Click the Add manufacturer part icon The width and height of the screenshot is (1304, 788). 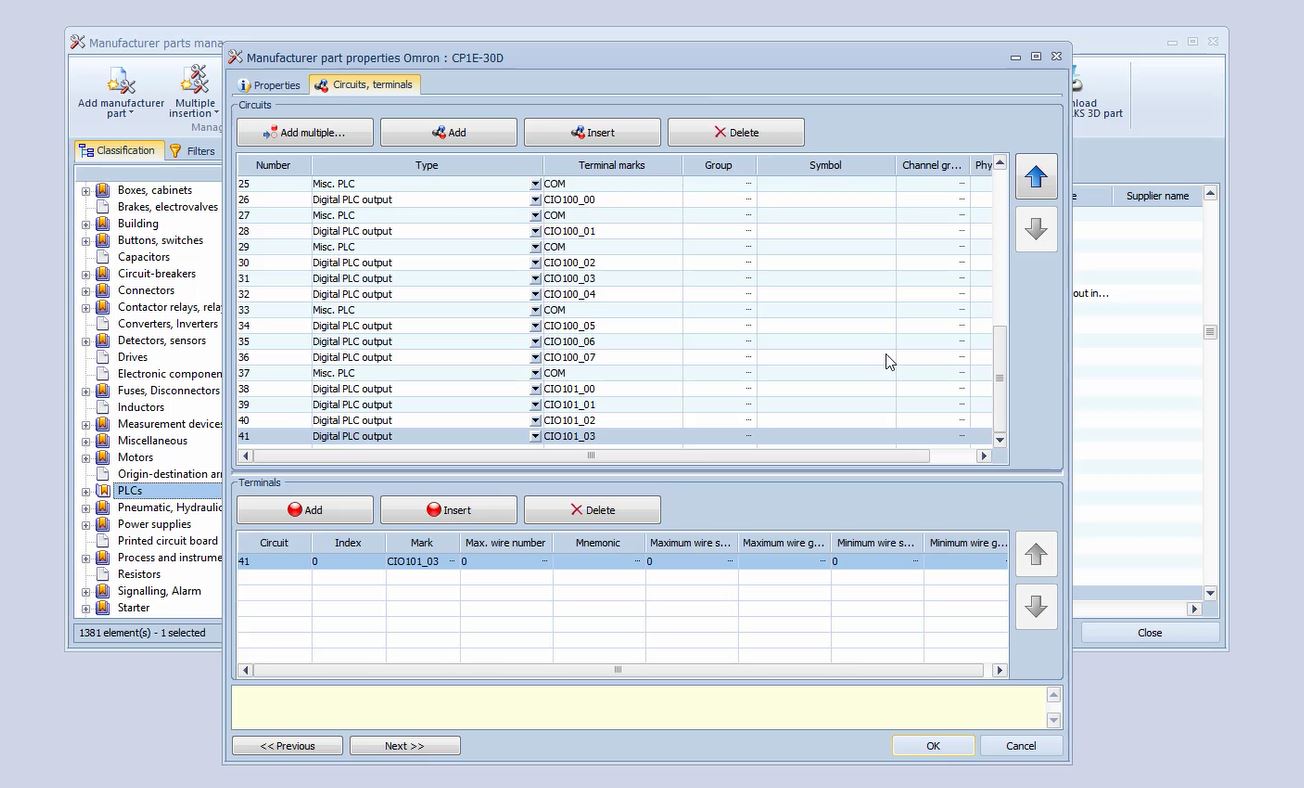click(x=121, y=81)
